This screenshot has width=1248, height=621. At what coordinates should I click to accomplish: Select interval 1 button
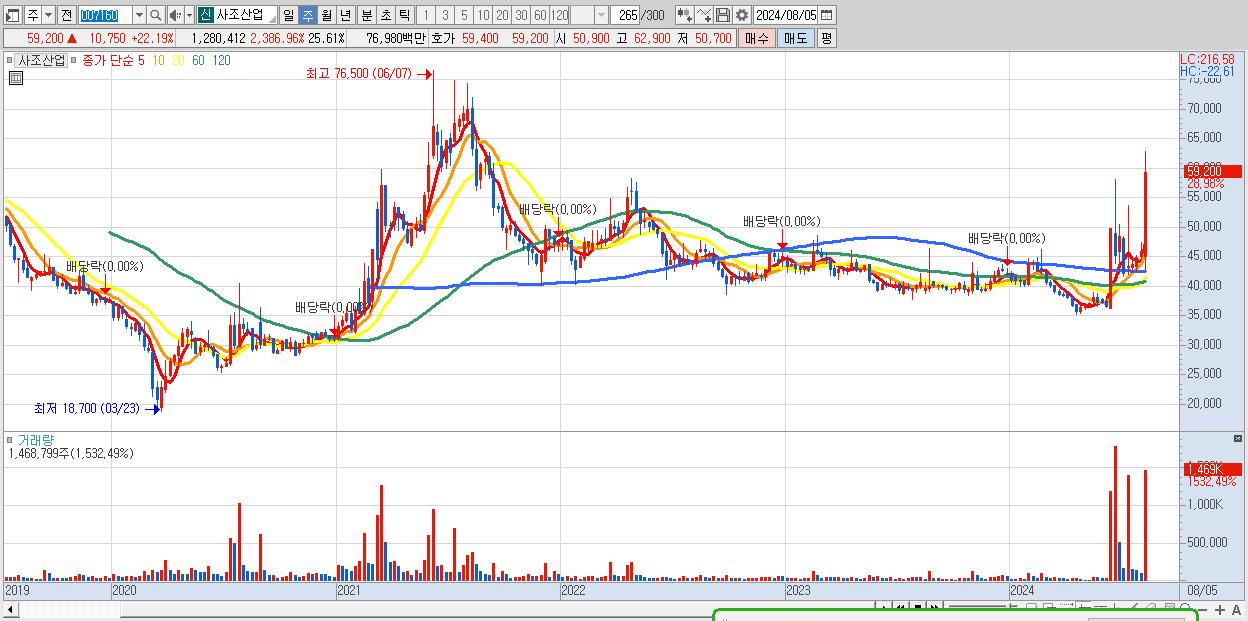click(426, 15)
